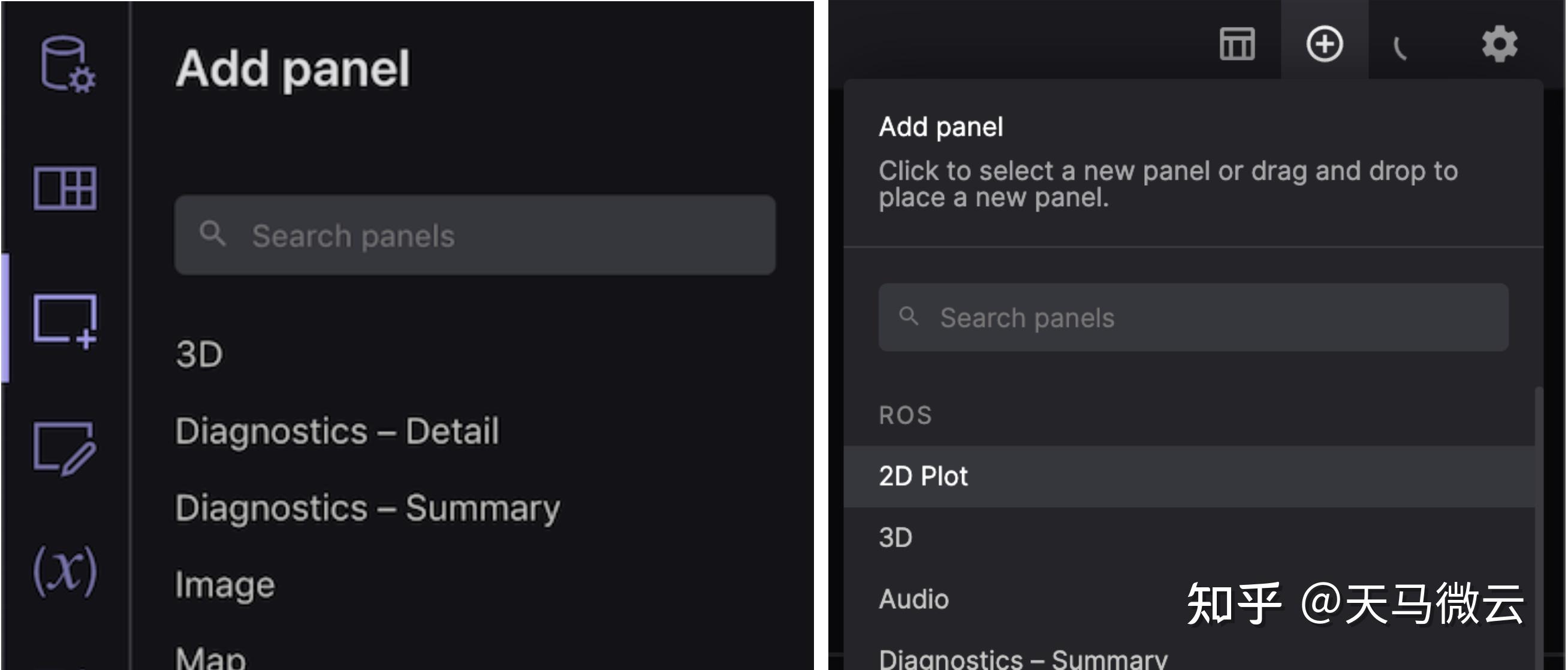1568x670 pixels.
Task: Click the right panel list scrollbar
Action: tap(1539, 517)
